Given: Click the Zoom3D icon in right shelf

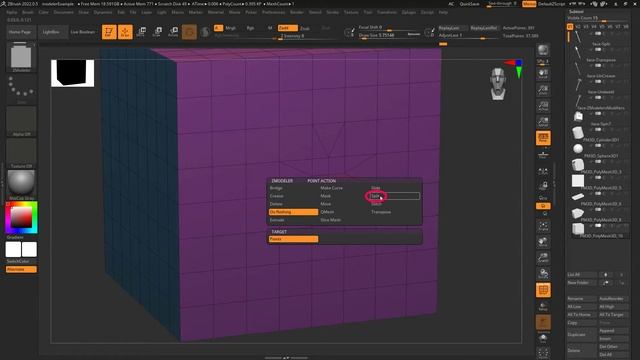Looking at the screenshot, I should (543, 258).
